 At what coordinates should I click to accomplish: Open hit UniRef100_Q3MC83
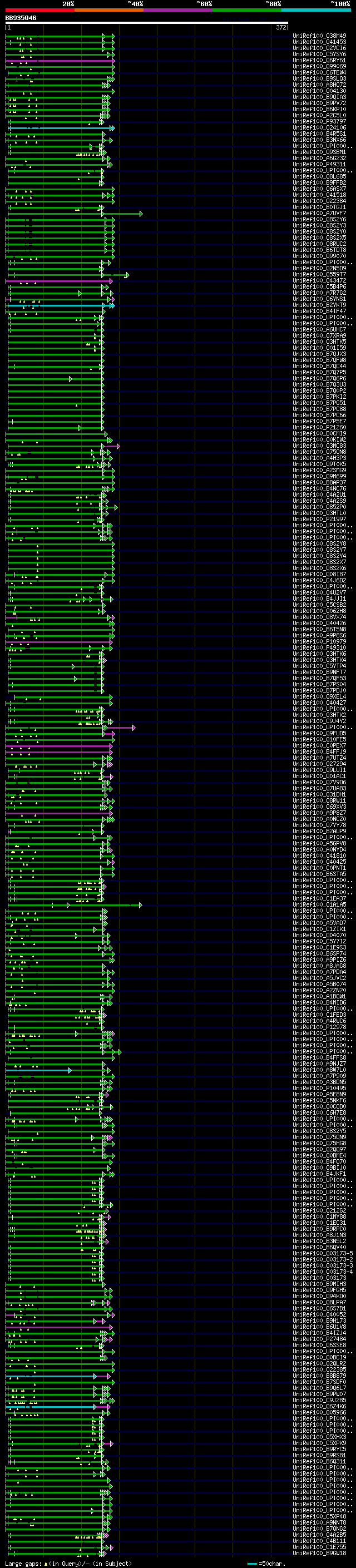pos(319,446)
